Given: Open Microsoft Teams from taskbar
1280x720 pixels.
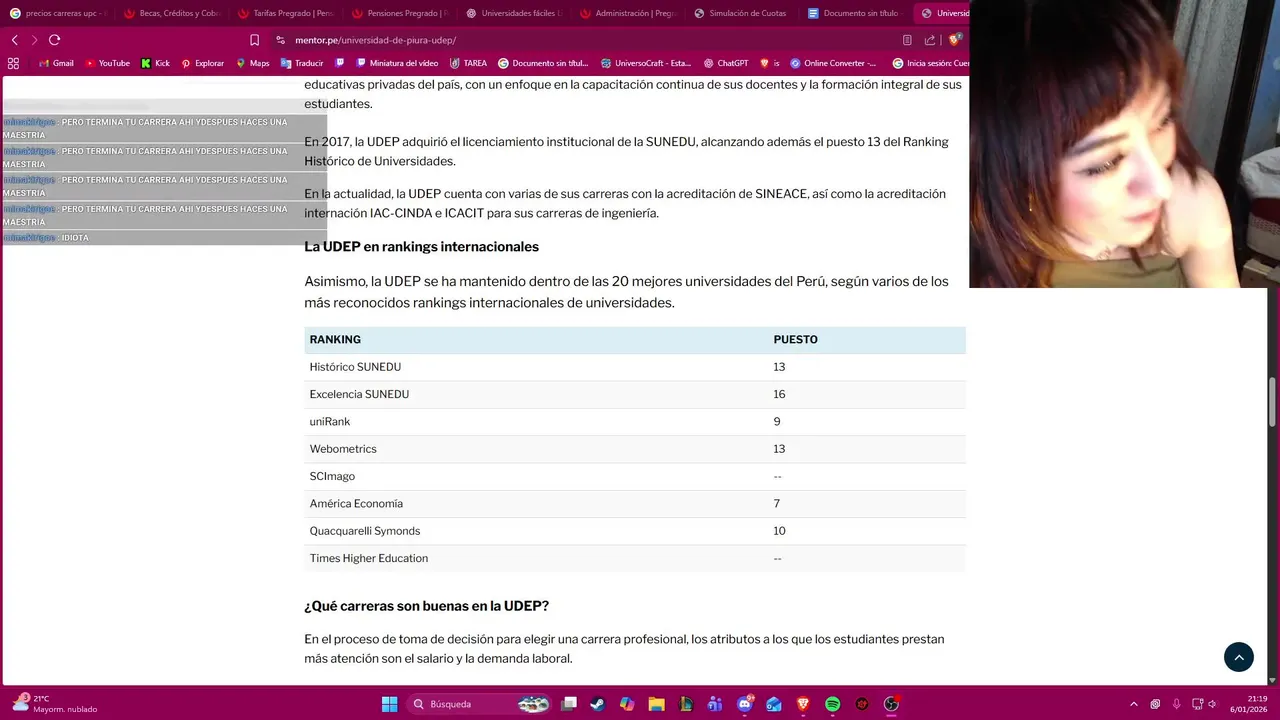Looking at the screenshot, I should point(715,704).
